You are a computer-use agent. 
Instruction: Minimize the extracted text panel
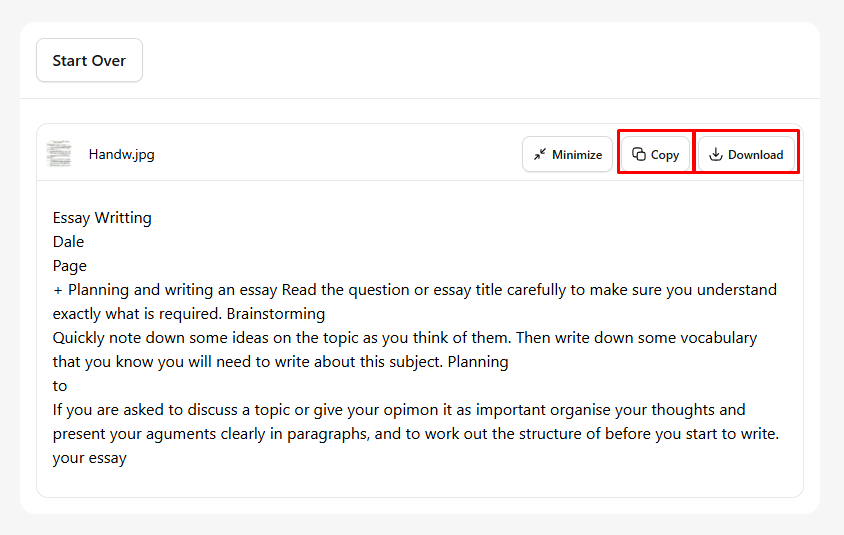pyautogui.click(x=567, y=154)
